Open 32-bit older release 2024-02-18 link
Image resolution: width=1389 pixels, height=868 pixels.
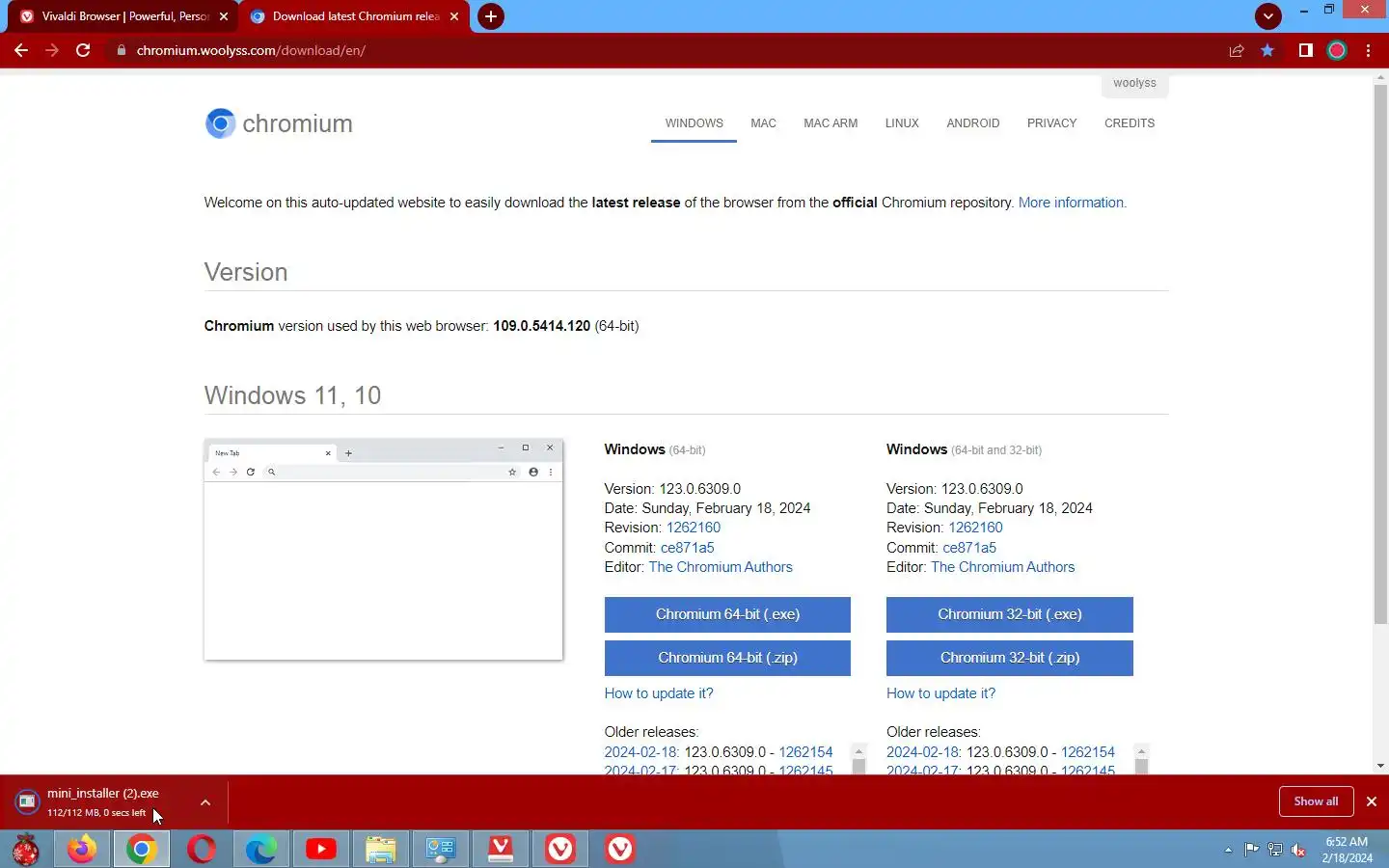tap(923, 752)
